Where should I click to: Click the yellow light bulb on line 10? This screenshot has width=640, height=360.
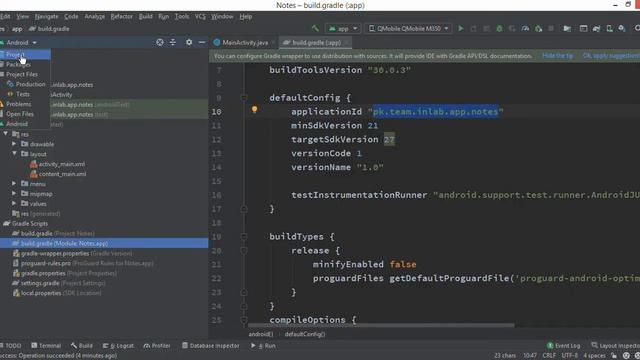[x=254, y=109]
